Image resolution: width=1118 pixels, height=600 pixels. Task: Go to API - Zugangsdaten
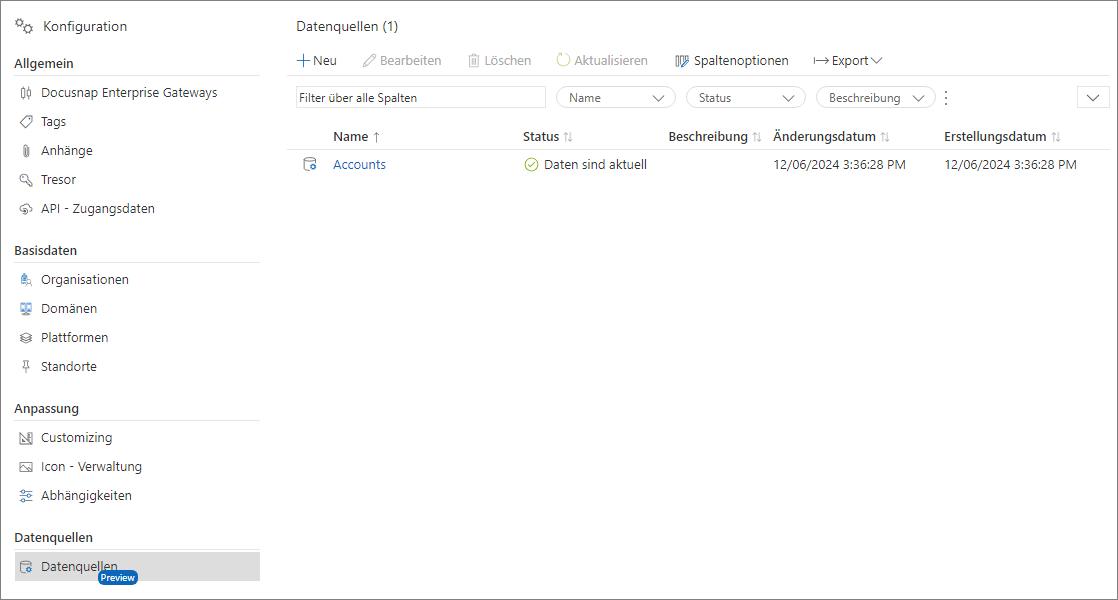[97, 209]
